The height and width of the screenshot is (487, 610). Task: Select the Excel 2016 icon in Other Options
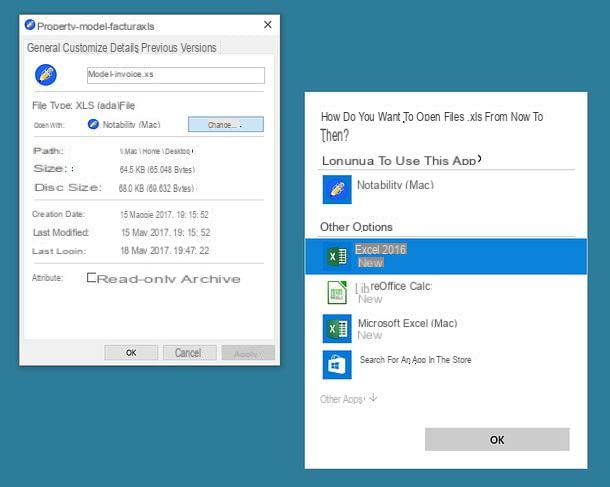pyautogui.click(x=337, y=257)
